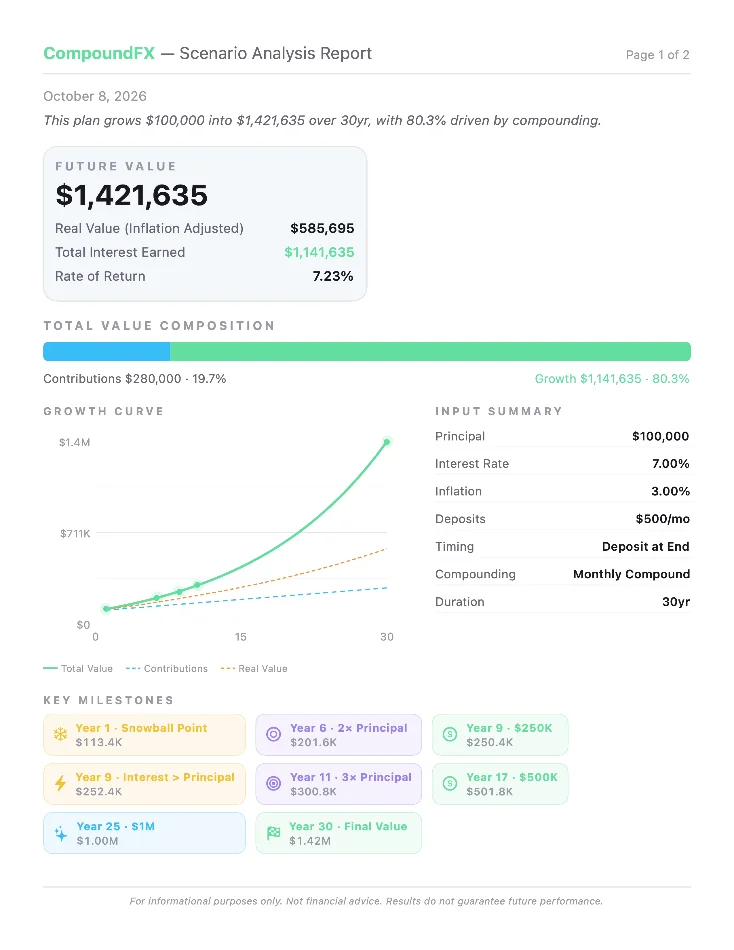734x950 pixels.
Task: Click the Total Interest Earned $1,141,635 value
Action: click(x=319, y=253)
